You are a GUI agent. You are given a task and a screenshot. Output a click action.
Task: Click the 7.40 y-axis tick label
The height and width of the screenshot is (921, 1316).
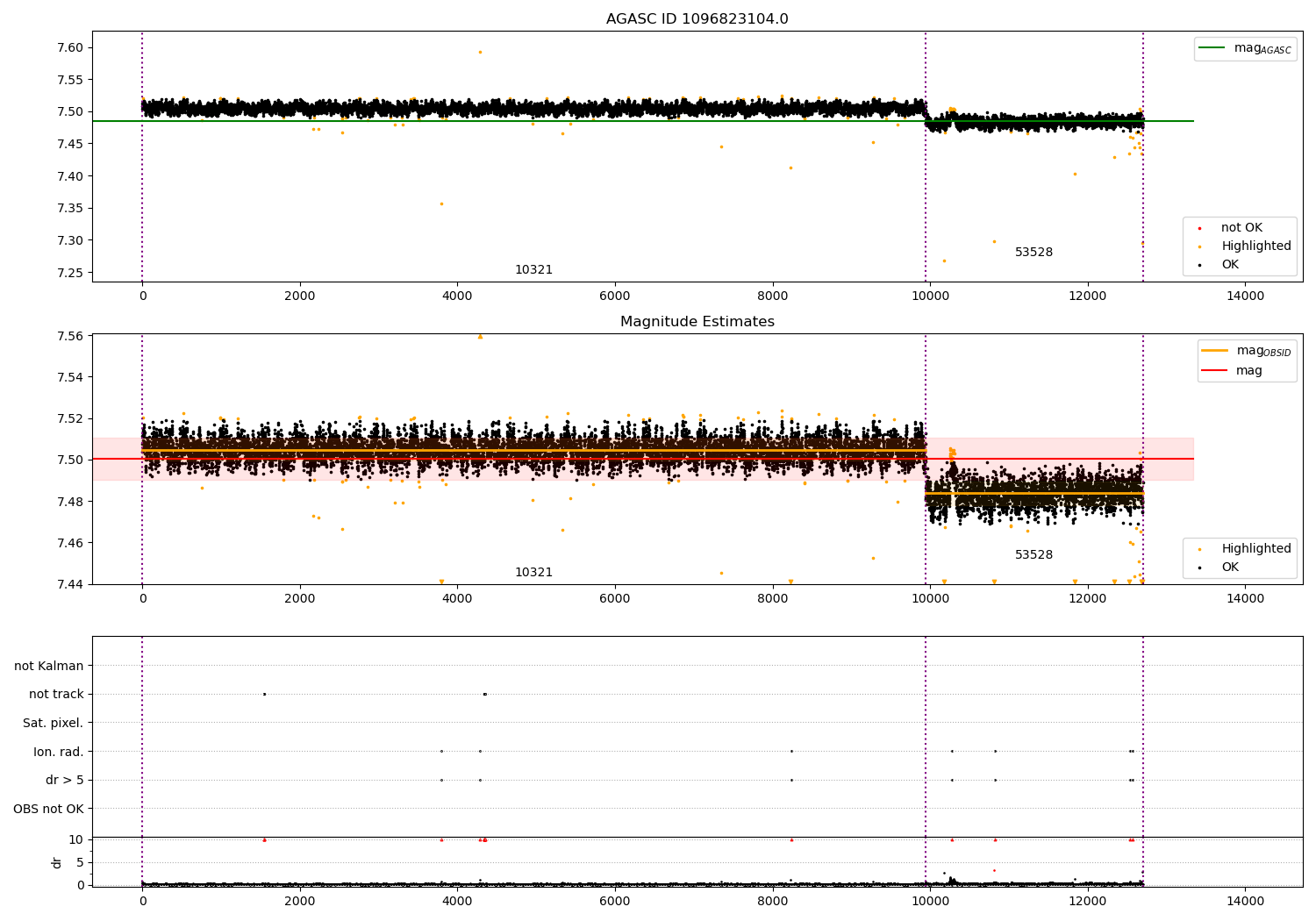click(x=68, y=176)
